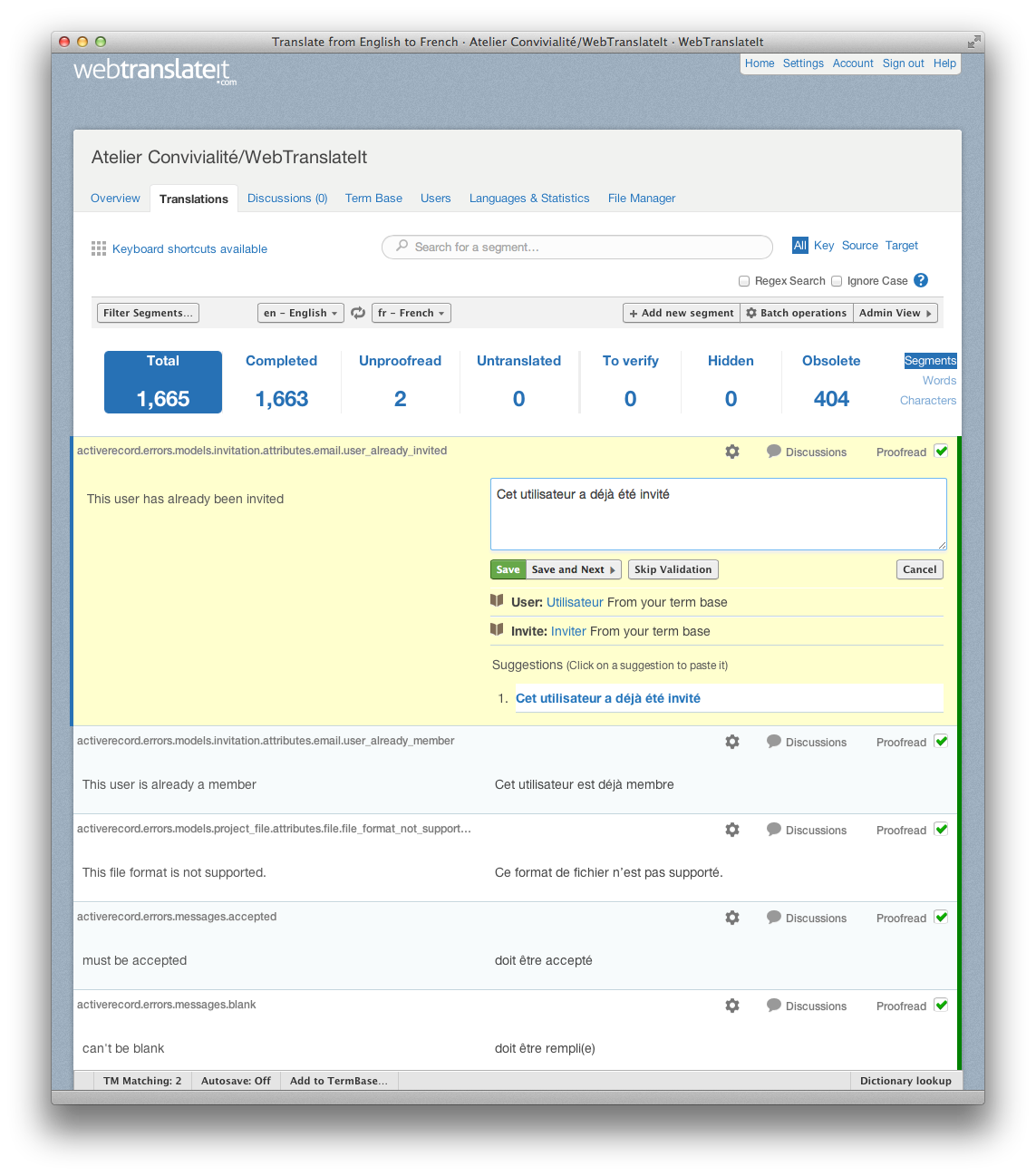Open settings gear for messages.blank segment
Viewport: 1036px width, 1176px height.
click(732, 1006)
